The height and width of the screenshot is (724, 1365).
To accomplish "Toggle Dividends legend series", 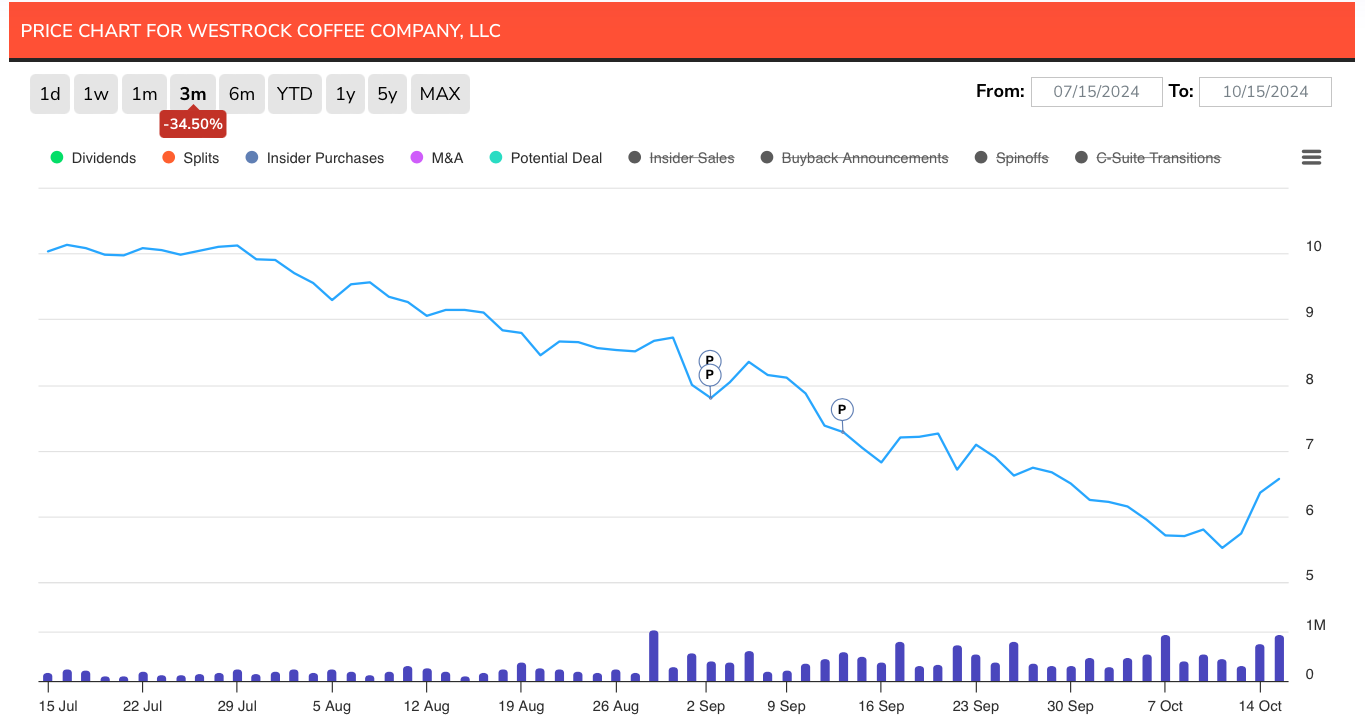I will tap(93, 158).
